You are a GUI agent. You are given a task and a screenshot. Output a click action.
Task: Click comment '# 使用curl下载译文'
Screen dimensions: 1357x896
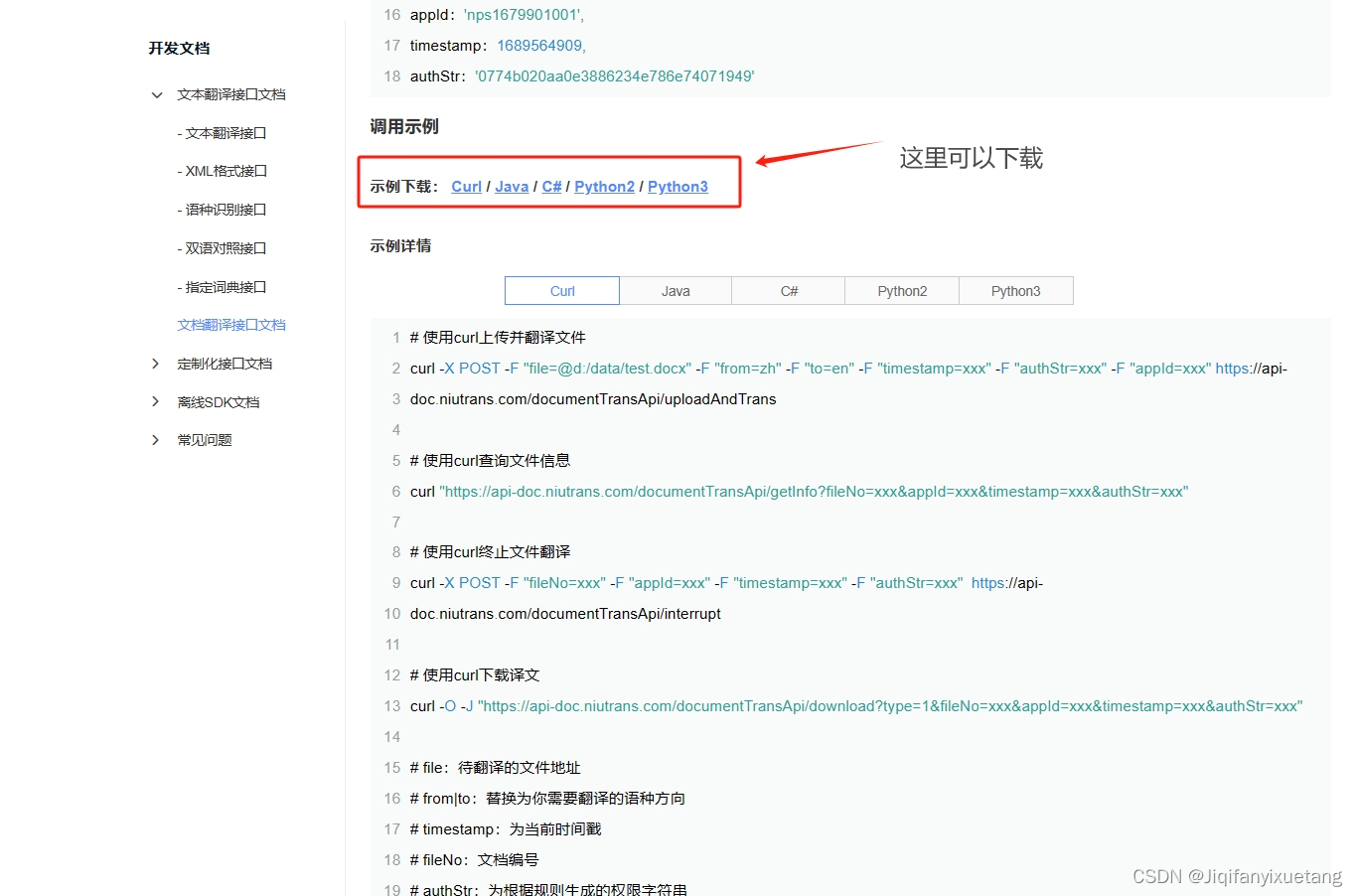coord(475,675)
